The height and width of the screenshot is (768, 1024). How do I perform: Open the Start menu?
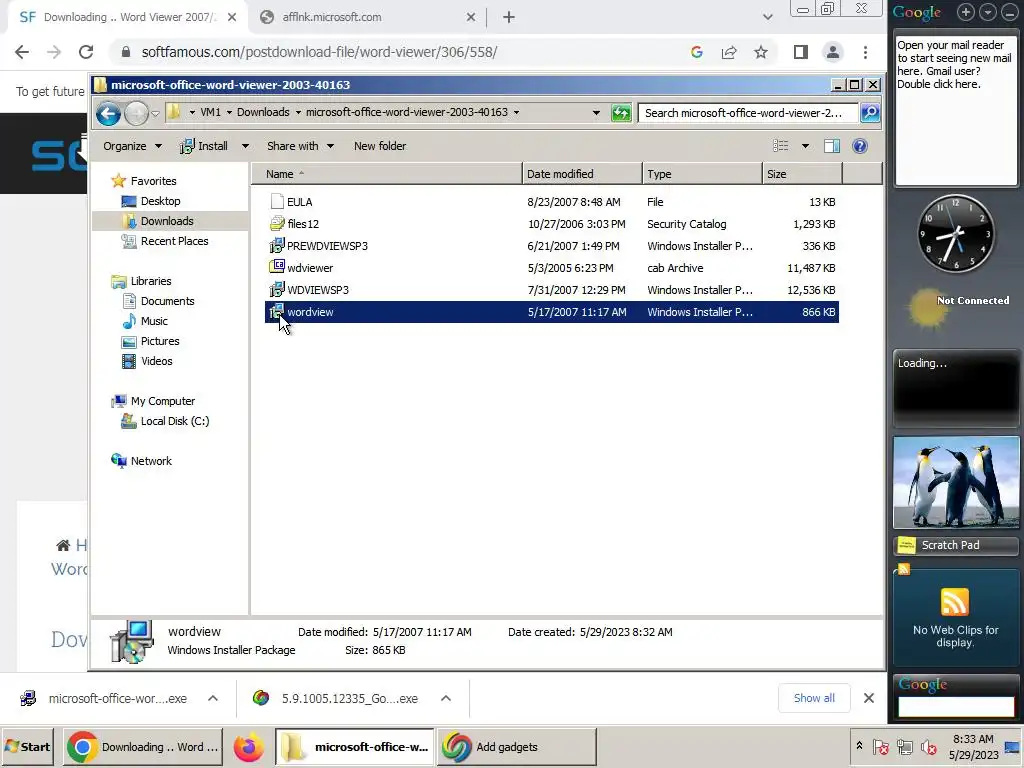pos(27,747)
